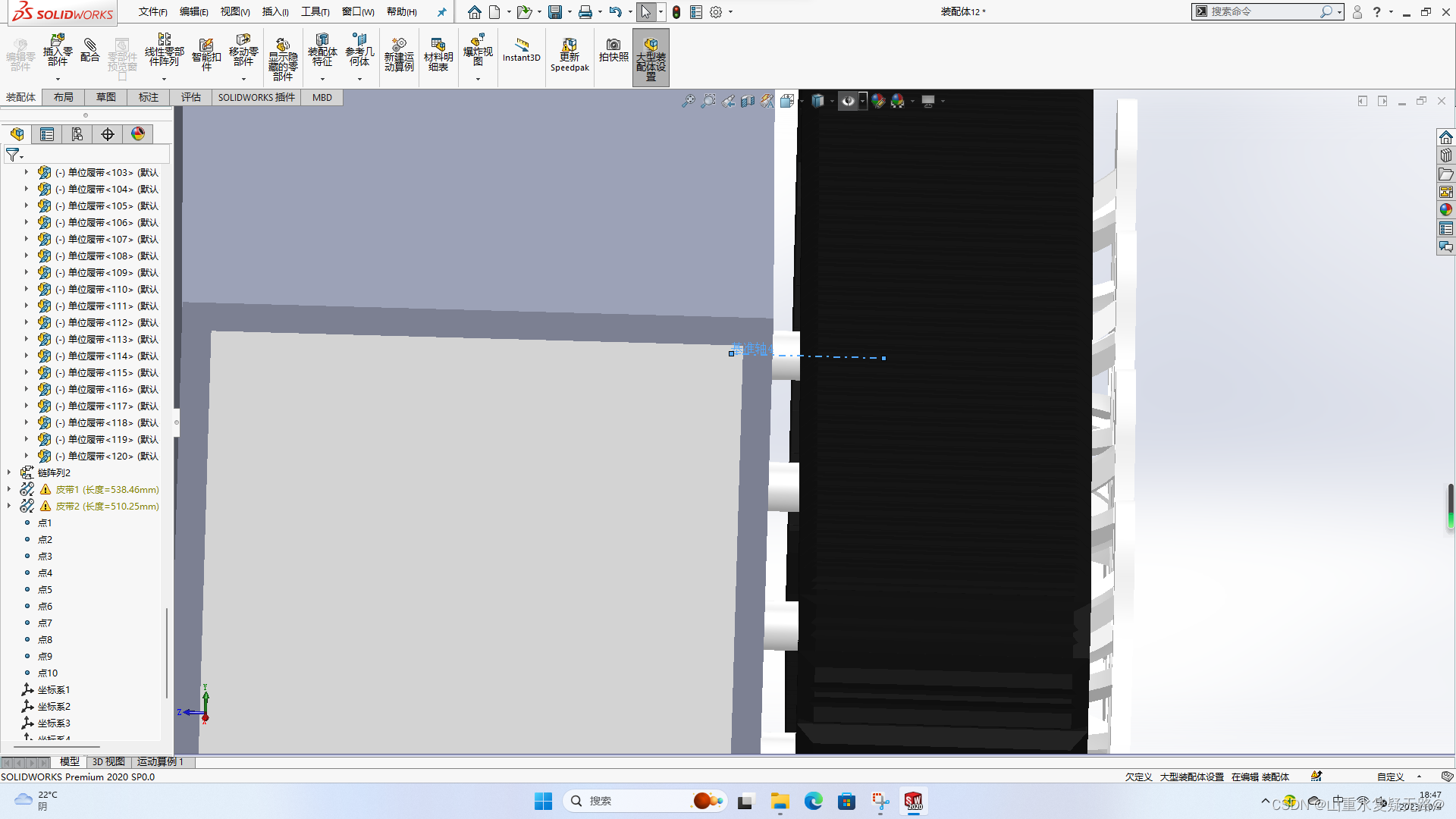The width and height of the screenshot is (1456, 819).
Task: Click the Undo arrow icon
Action: pos(615,12)
